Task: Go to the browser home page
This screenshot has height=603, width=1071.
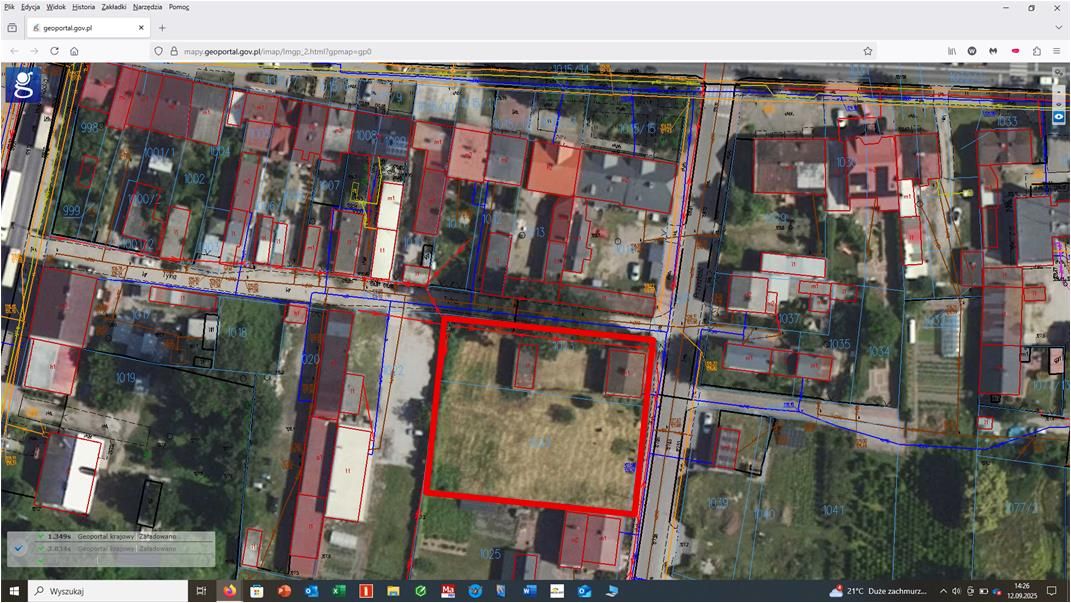Action: [74, 51]
